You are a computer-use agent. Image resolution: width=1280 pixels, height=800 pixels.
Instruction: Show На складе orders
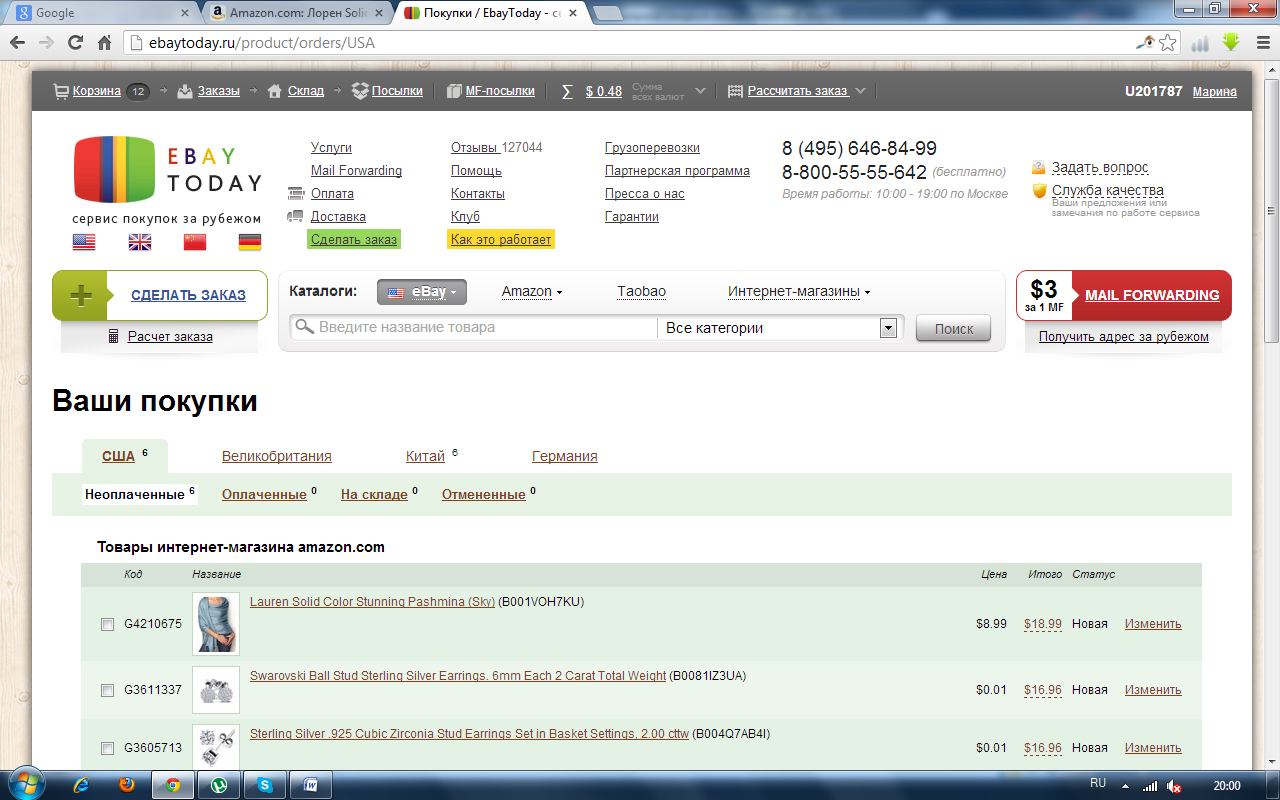374,494
